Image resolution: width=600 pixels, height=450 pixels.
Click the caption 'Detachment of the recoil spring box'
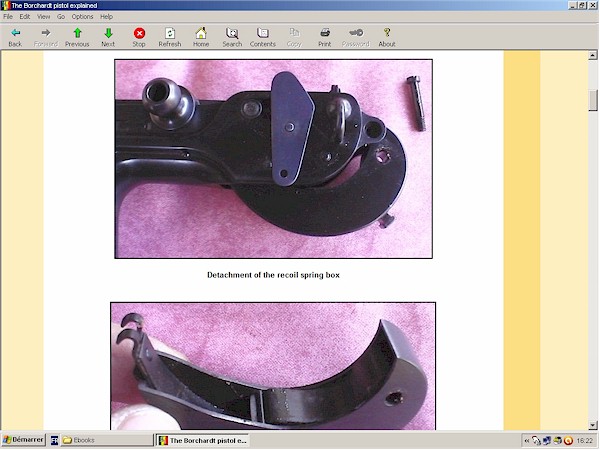pos(273,275)
